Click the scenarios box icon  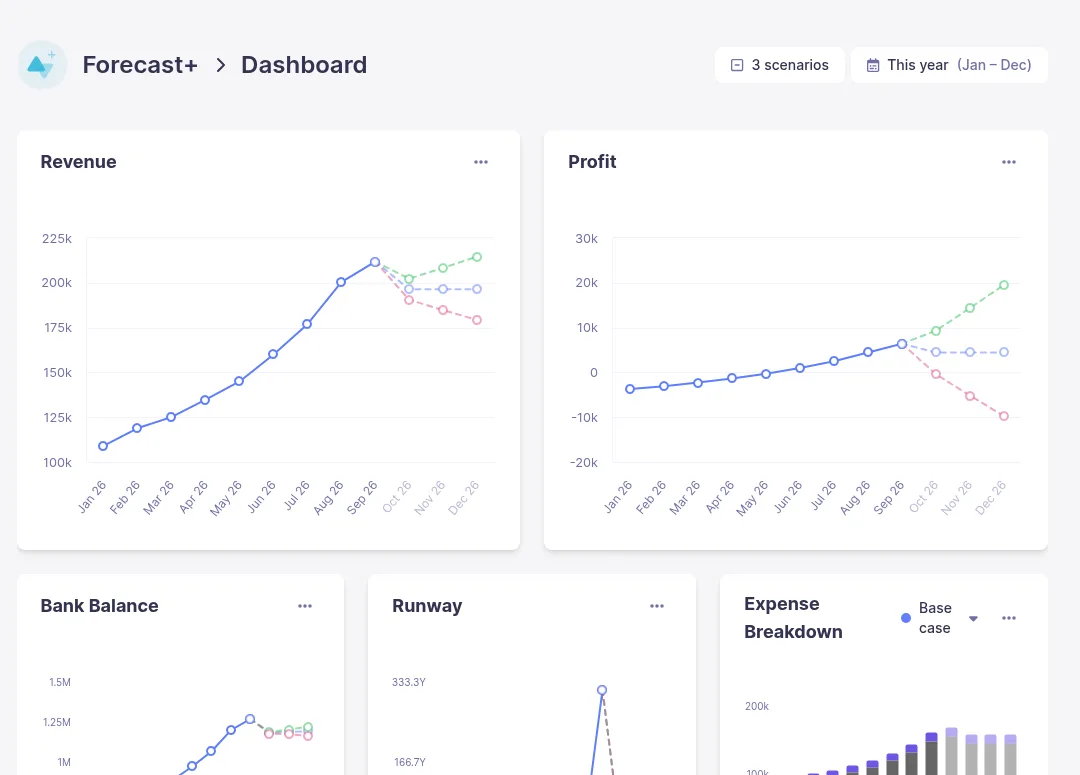click(x=737, y=65)
